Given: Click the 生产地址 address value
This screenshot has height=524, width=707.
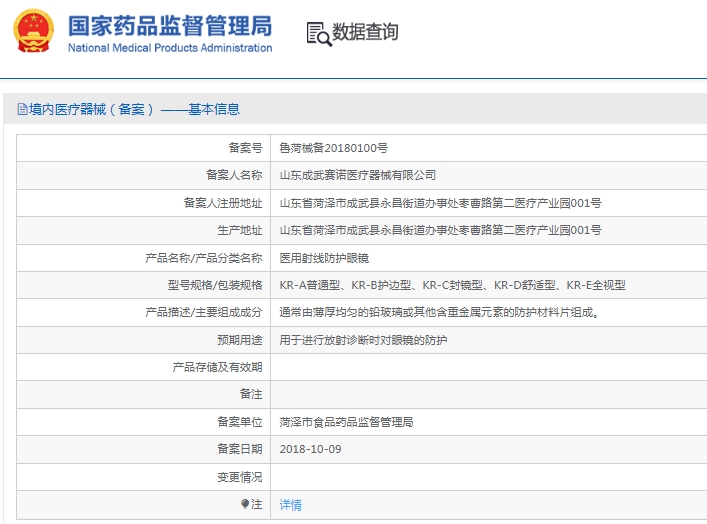Looking at the screenshot, I should coord(441,230).
